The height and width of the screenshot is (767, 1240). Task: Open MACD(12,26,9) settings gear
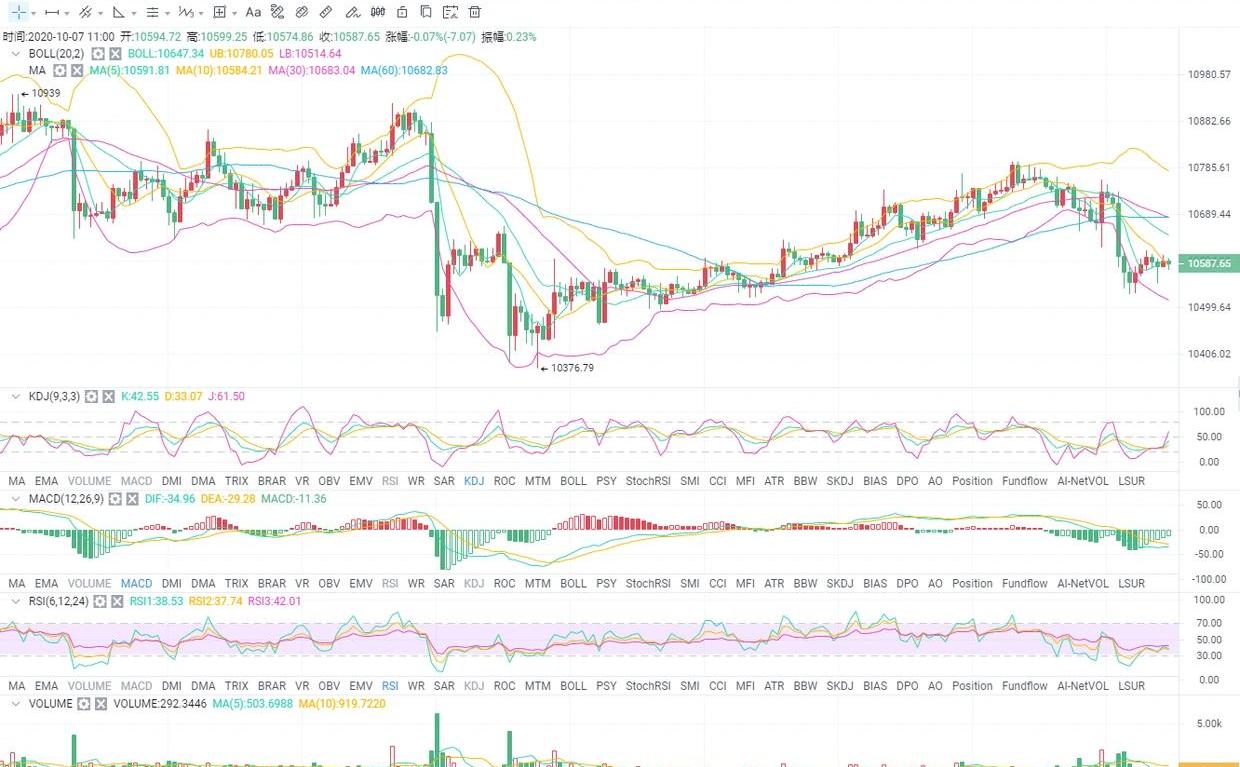[116, 499]
